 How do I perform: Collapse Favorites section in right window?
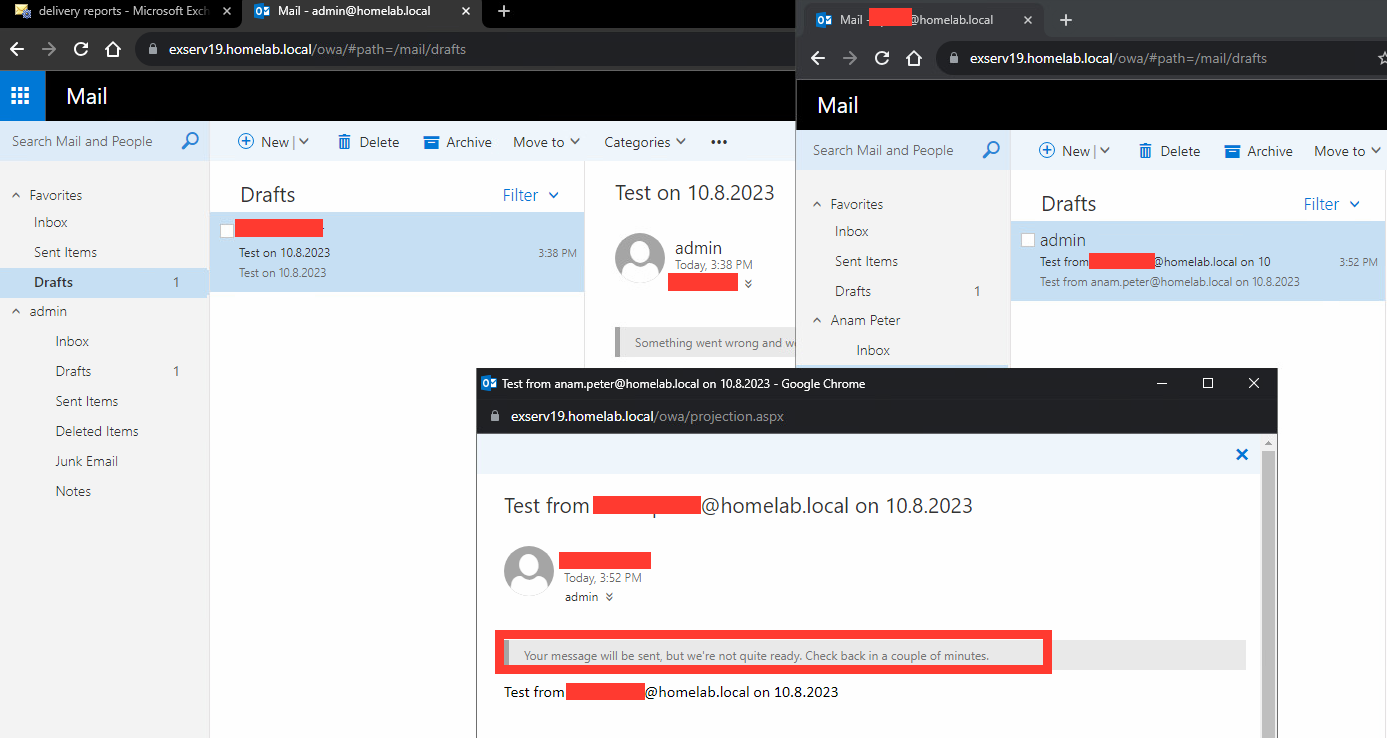817,204
